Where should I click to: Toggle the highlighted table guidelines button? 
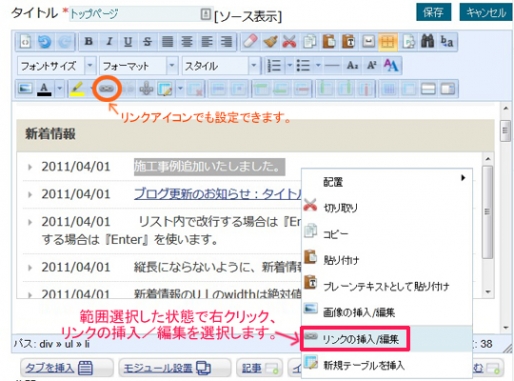(387, 42)
